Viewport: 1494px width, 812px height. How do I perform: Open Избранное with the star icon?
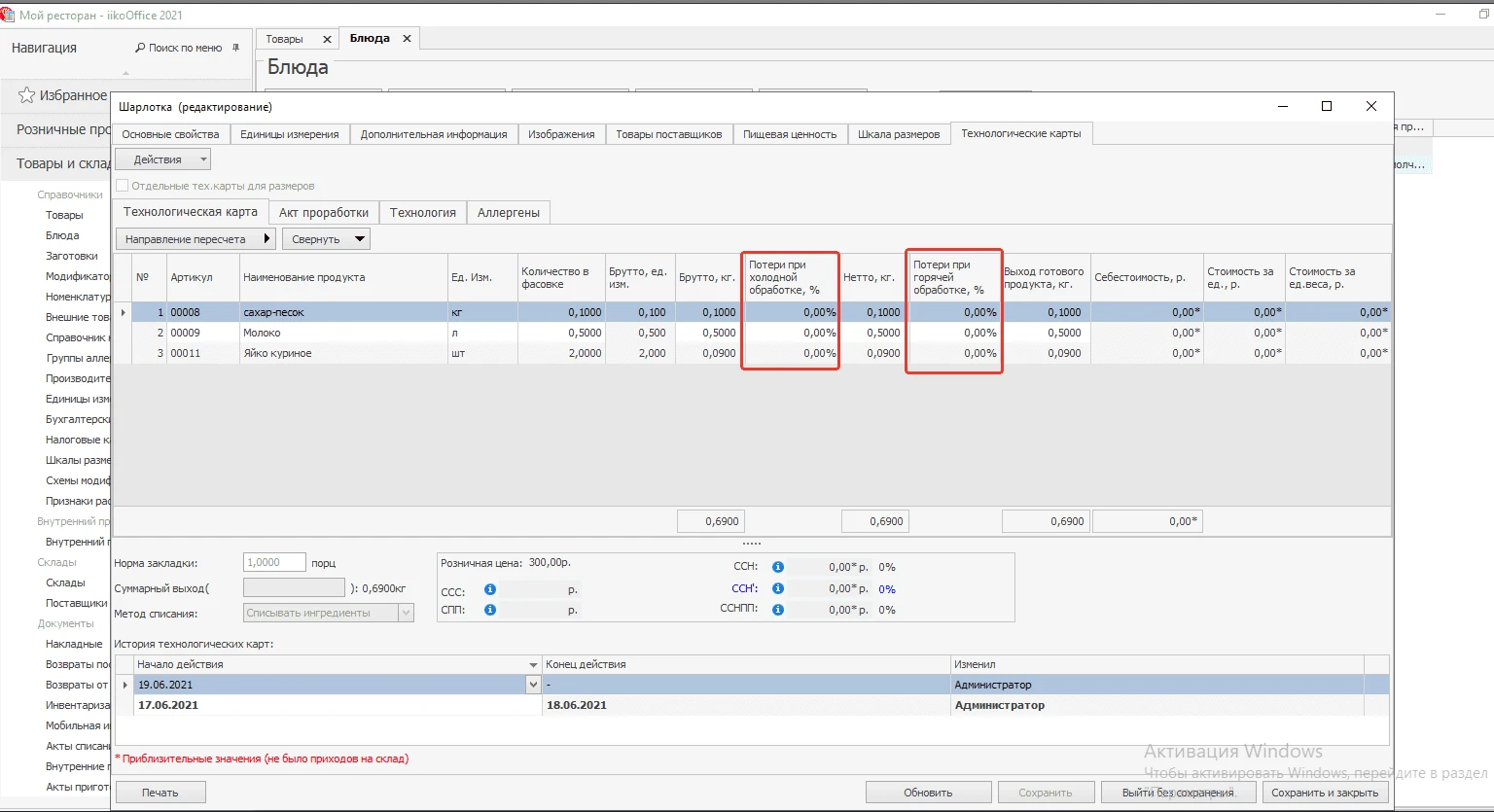pyautogui.click(x=27, y=95)
